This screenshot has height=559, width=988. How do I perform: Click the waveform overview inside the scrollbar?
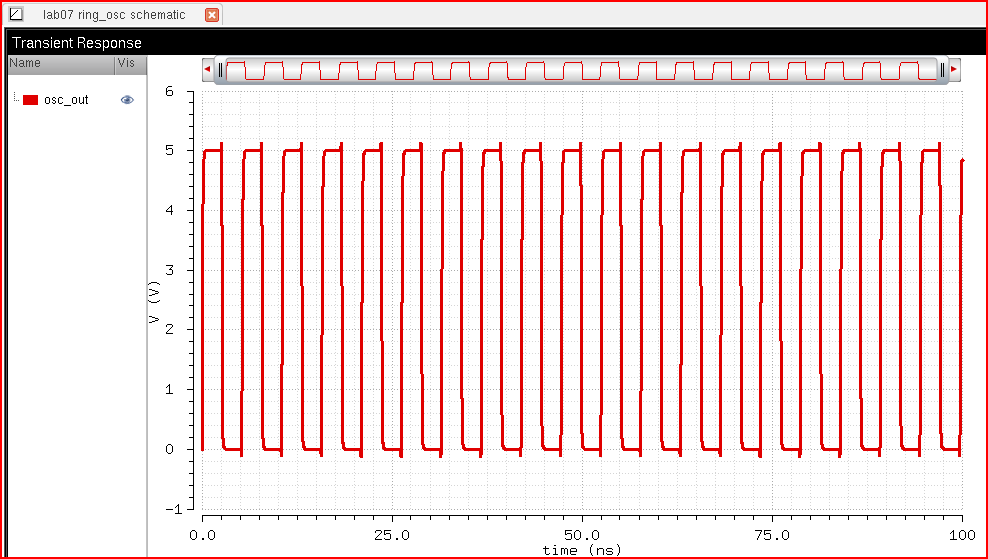580,69
